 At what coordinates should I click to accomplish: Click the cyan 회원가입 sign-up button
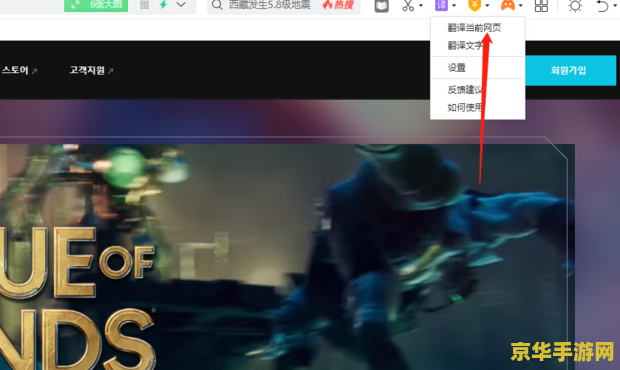tap(568, 70)
